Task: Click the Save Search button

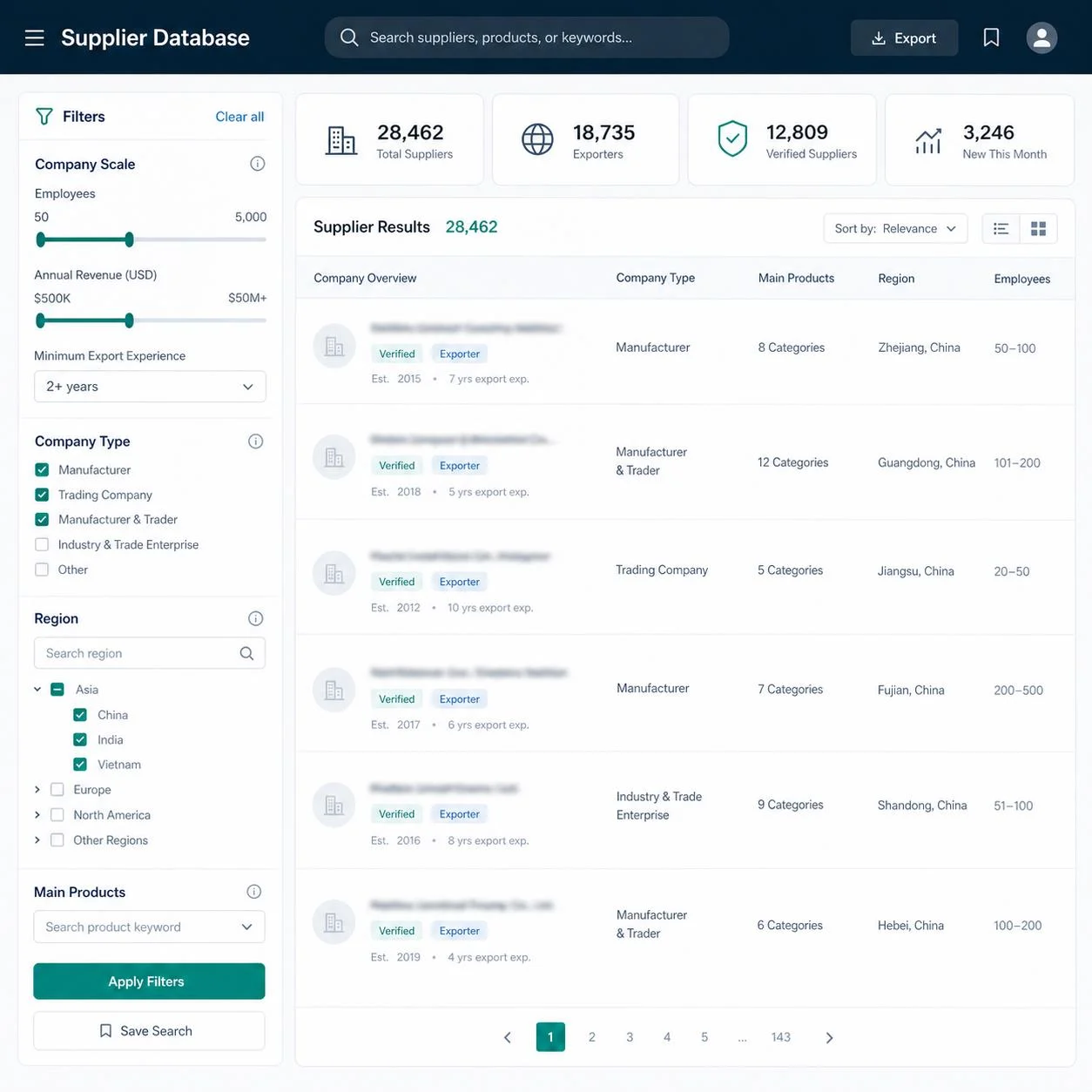Action: click(149, 1031)
